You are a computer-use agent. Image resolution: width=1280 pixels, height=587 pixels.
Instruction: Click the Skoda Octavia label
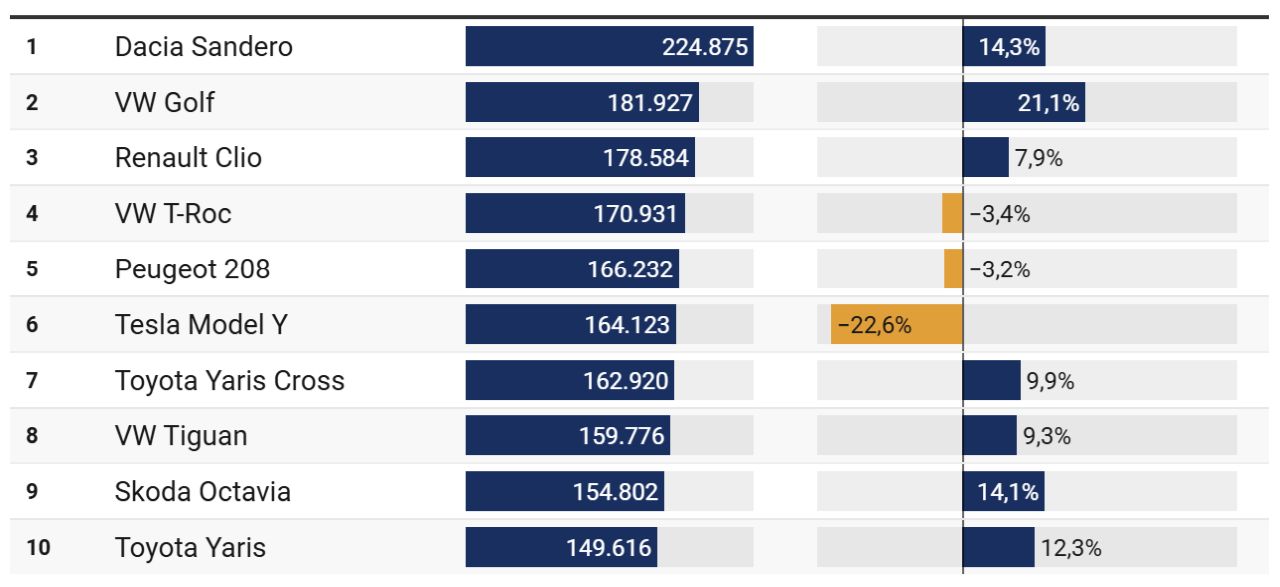tap(203, 491)
